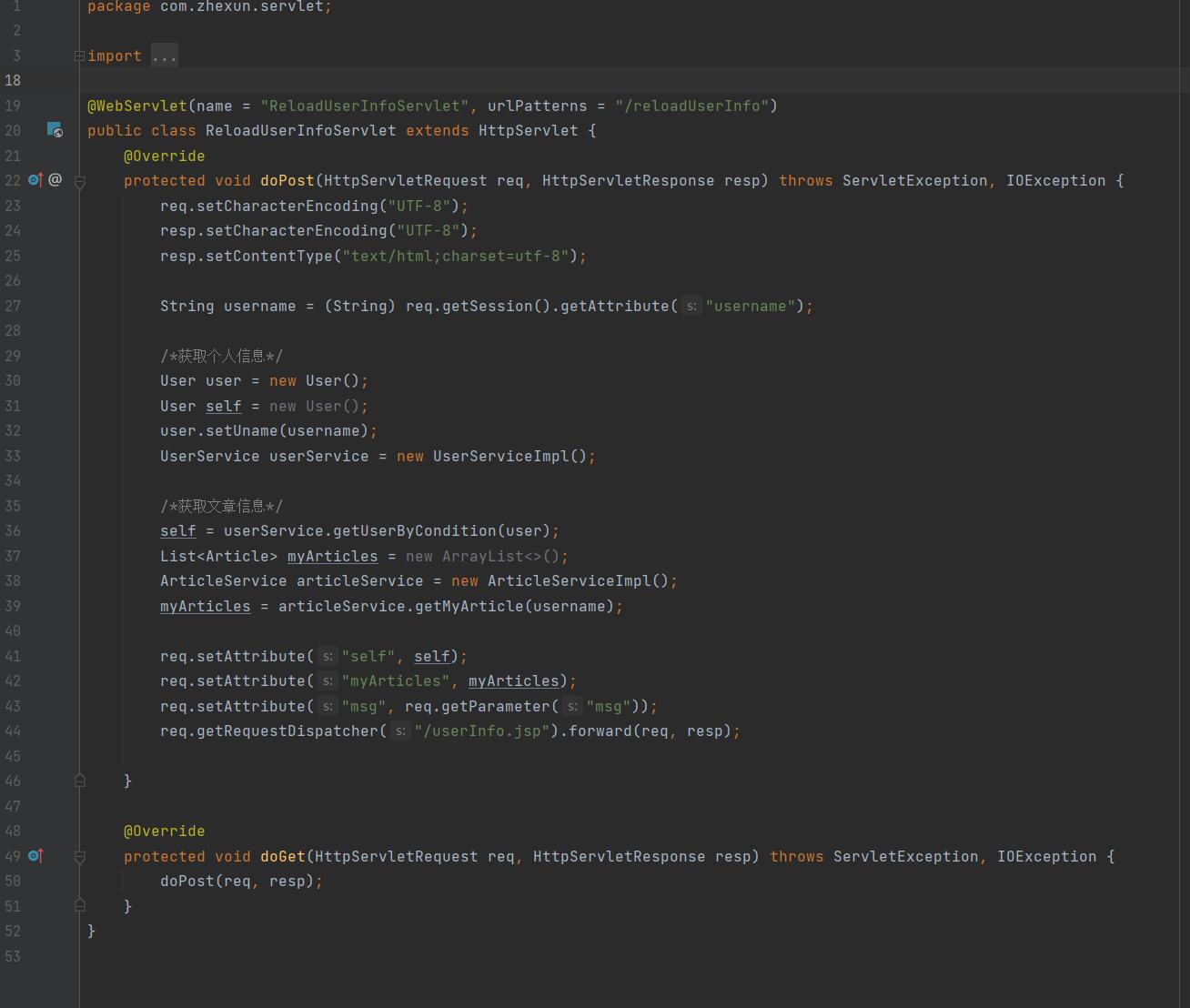Click the import keyword on line 3
Screen dimensions: 1190x1008
point(115,55)
